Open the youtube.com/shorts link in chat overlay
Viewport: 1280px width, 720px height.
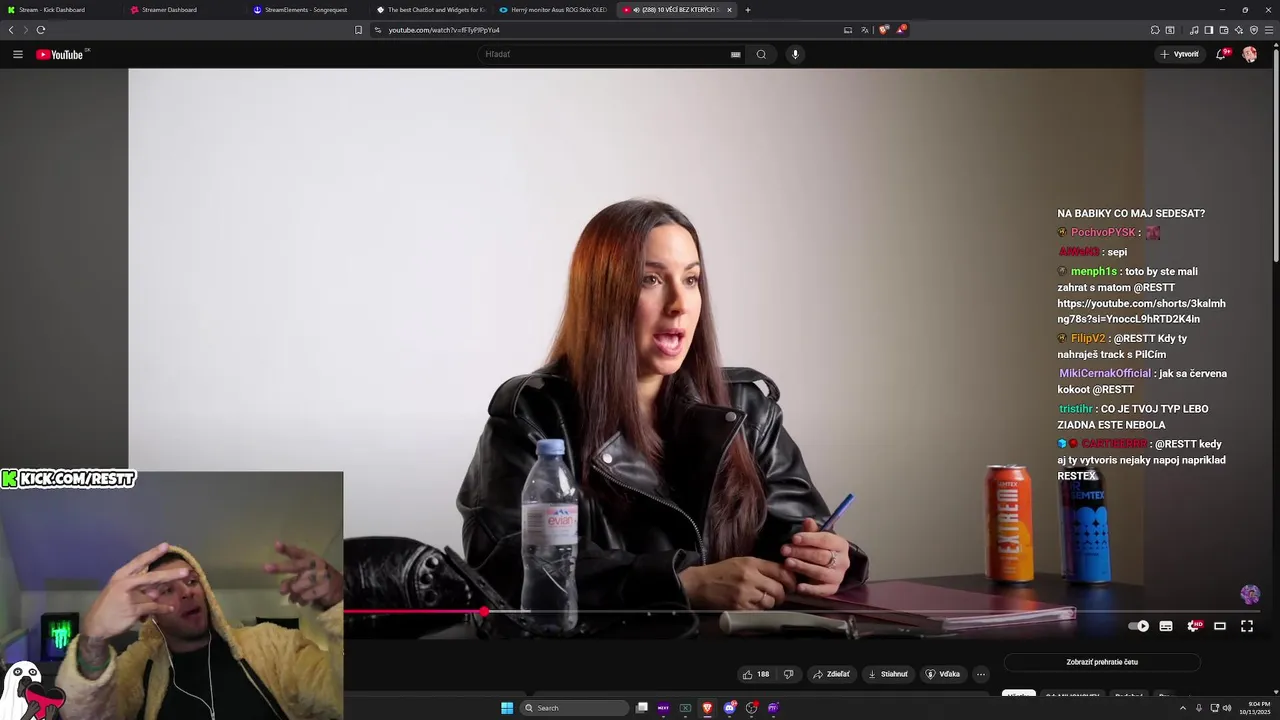[1141, 311]
